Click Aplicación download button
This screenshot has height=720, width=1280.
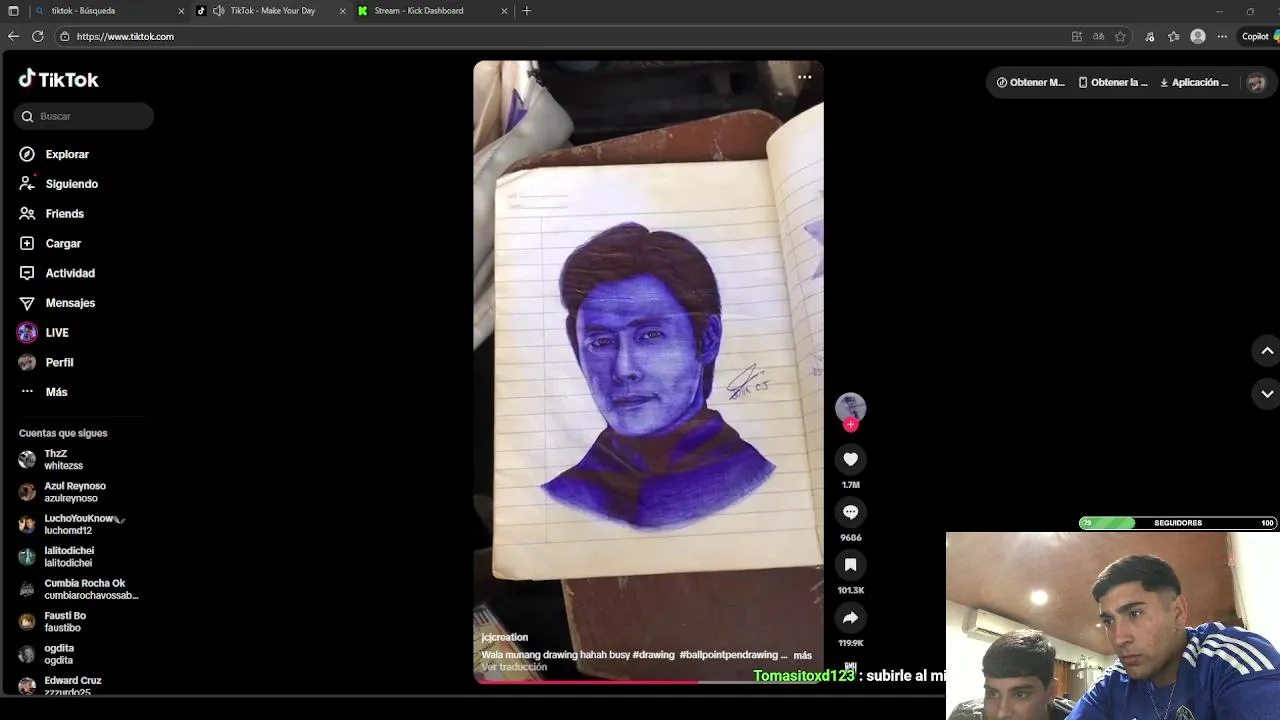[1194, 83]
